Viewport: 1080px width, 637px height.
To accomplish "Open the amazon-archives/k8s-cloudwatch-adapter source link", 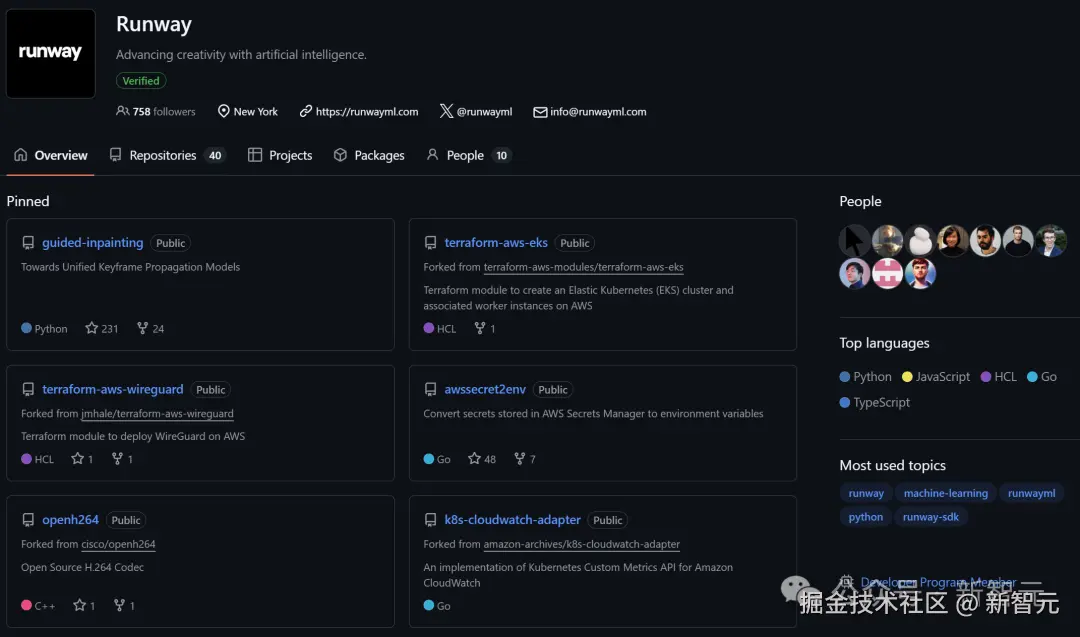I will tap(581, 544).
